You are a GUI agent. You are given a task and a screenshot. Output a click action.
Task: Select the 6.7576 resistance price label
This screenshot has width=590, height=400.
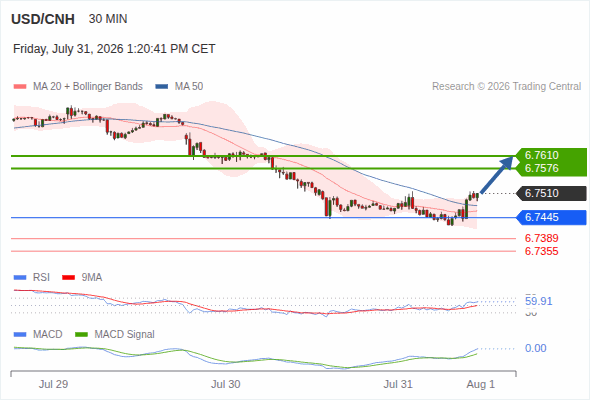click(x=551, y=169)
